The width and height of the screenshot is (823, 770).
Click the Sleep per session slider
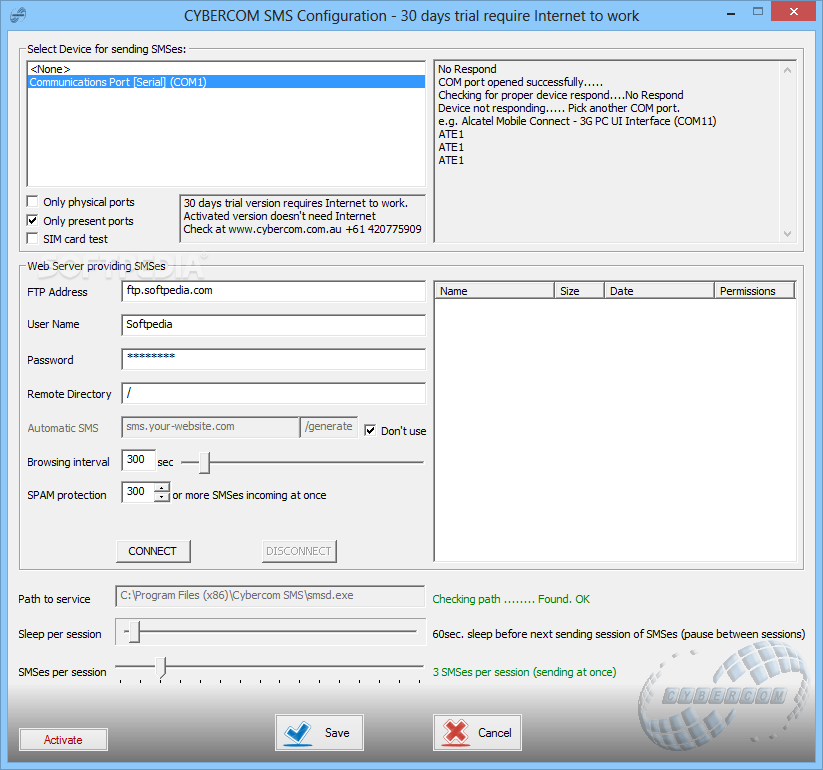[270, 631]
